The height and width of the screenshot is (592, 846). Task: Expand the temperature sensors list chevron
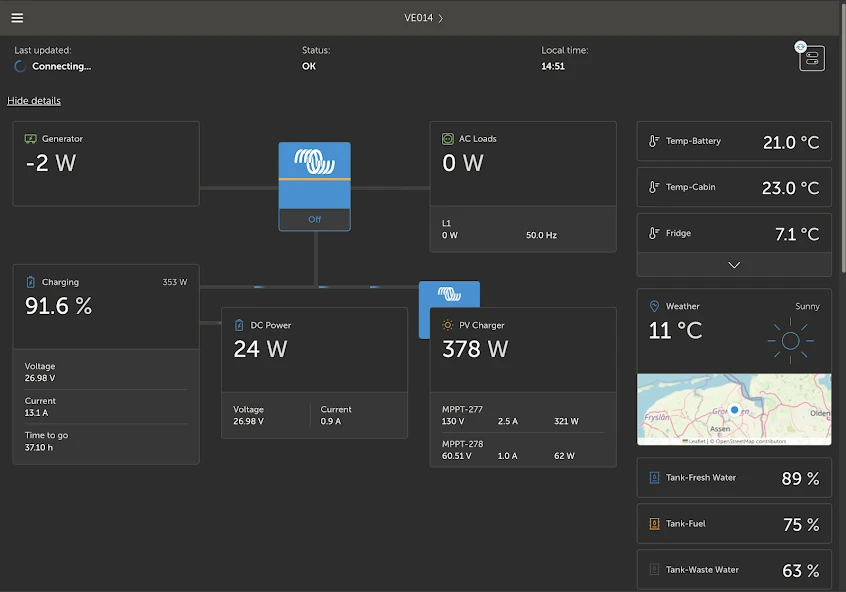734,265
